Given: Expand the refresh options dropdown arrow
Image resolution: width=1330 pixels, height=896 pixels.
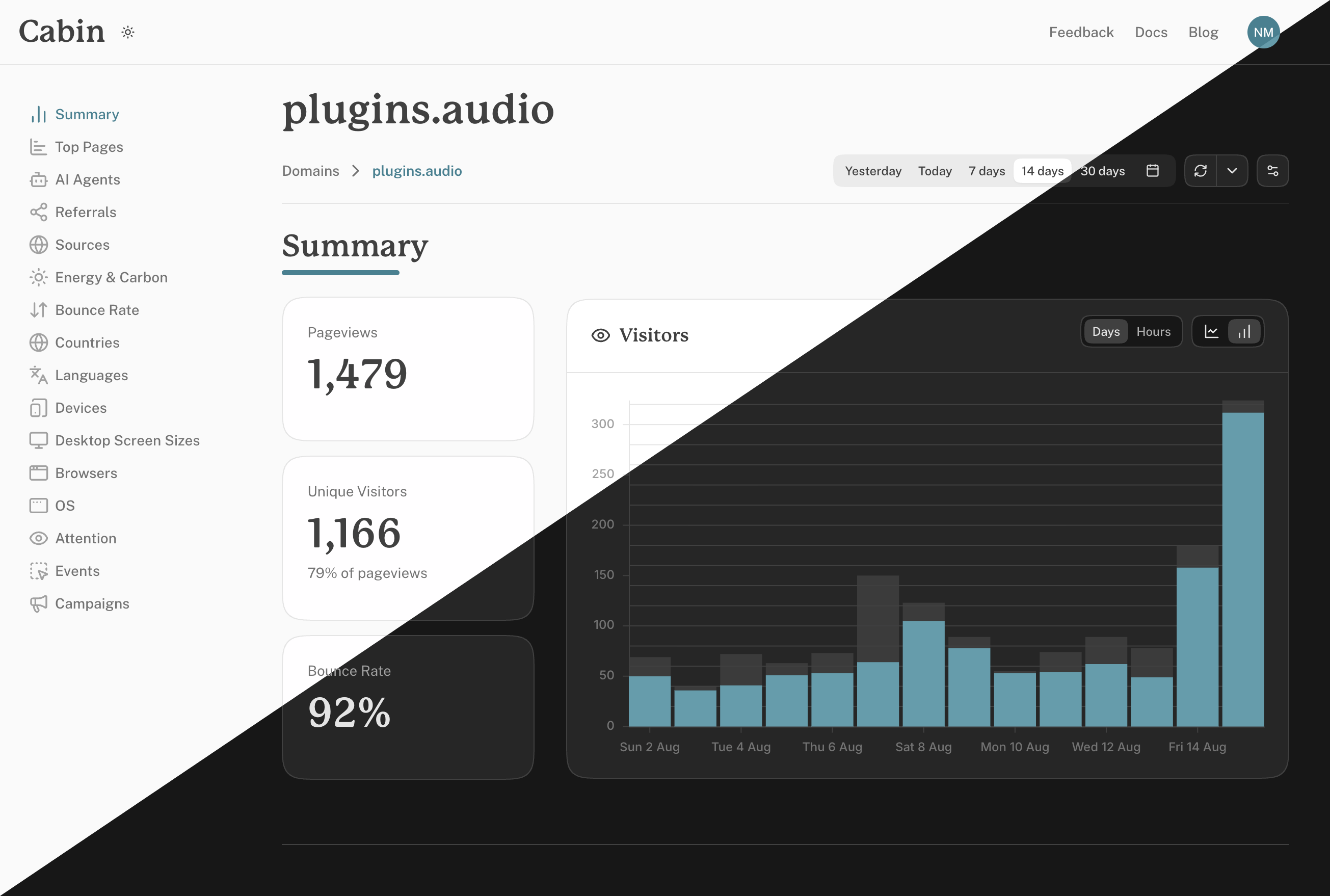Looking at the screenshot, I should pyautogui.click(x=1232, y=171).
